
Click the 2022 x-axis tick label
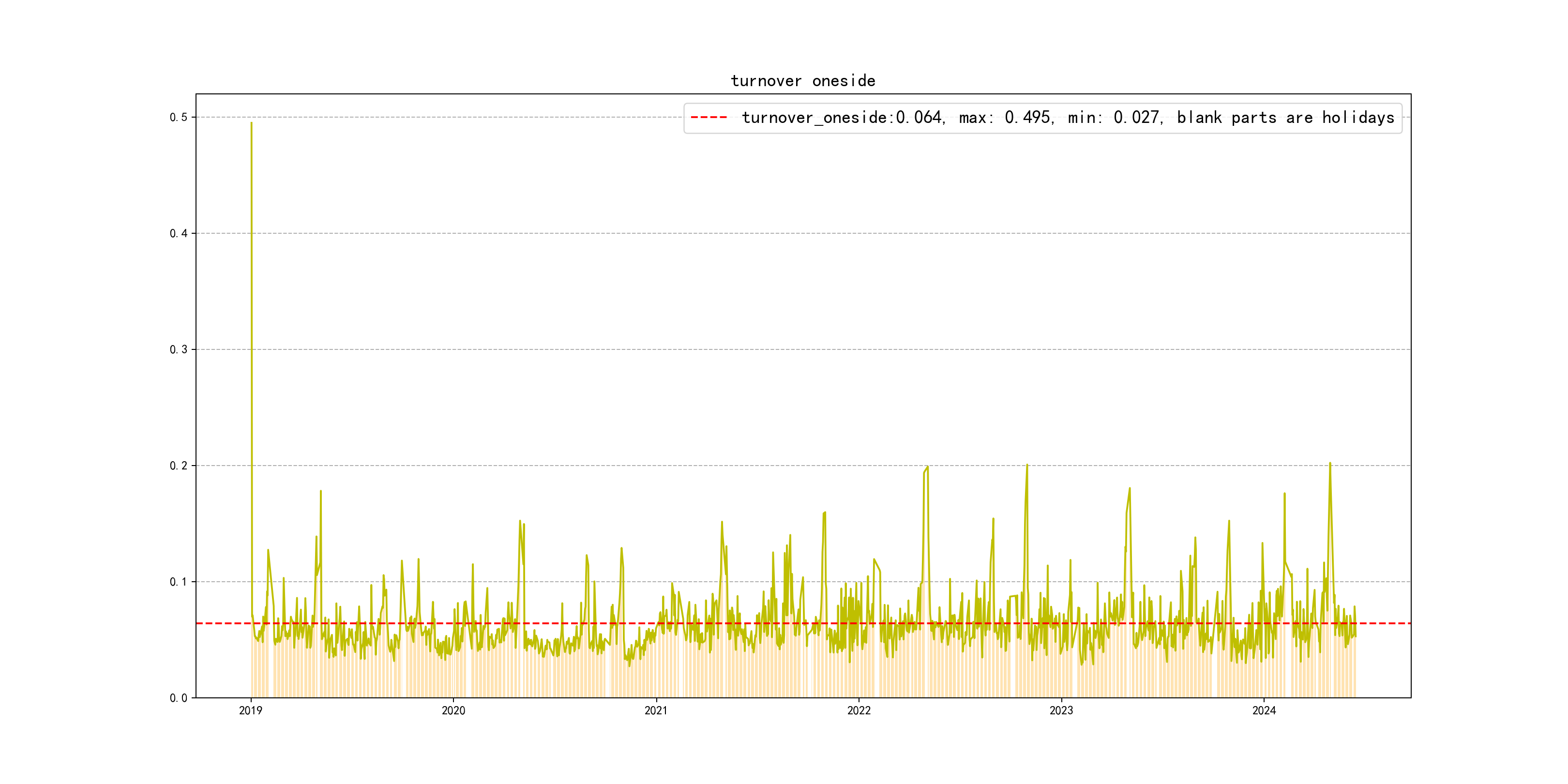pos(858,710)
